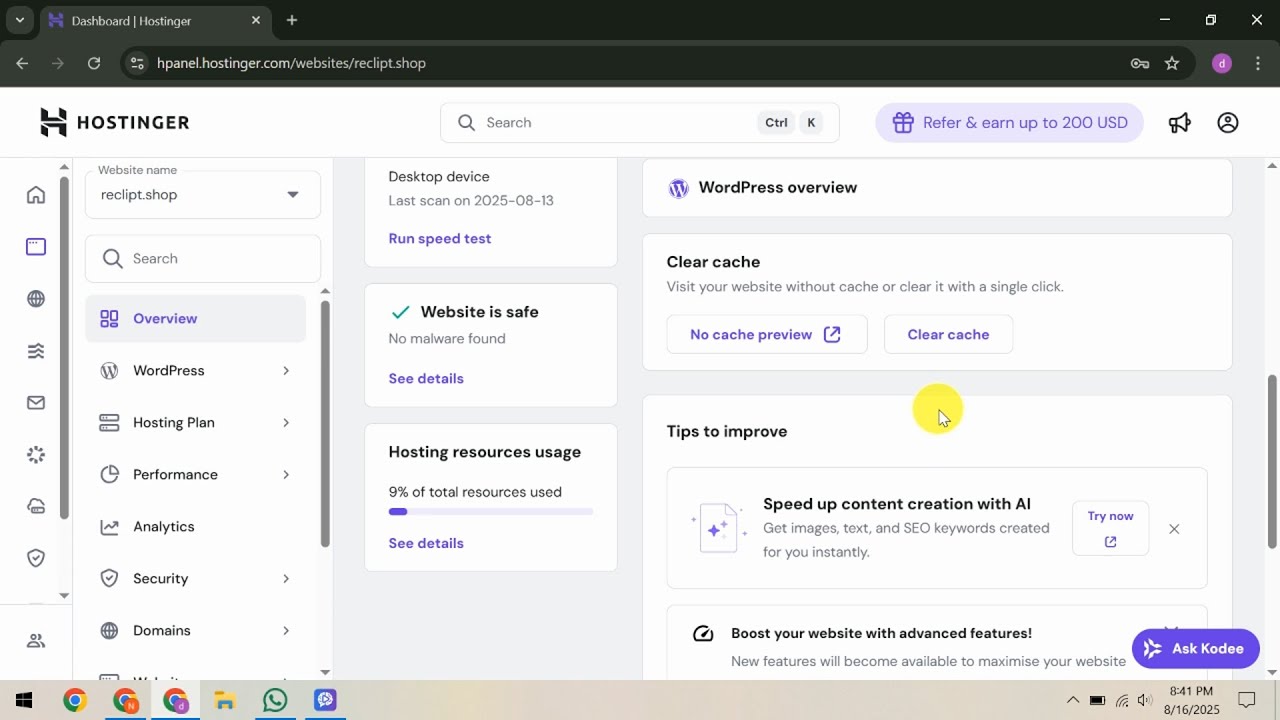Click Try now on the AI content tip
The width and height of the screenshot is (1280, 720).
1110,528
